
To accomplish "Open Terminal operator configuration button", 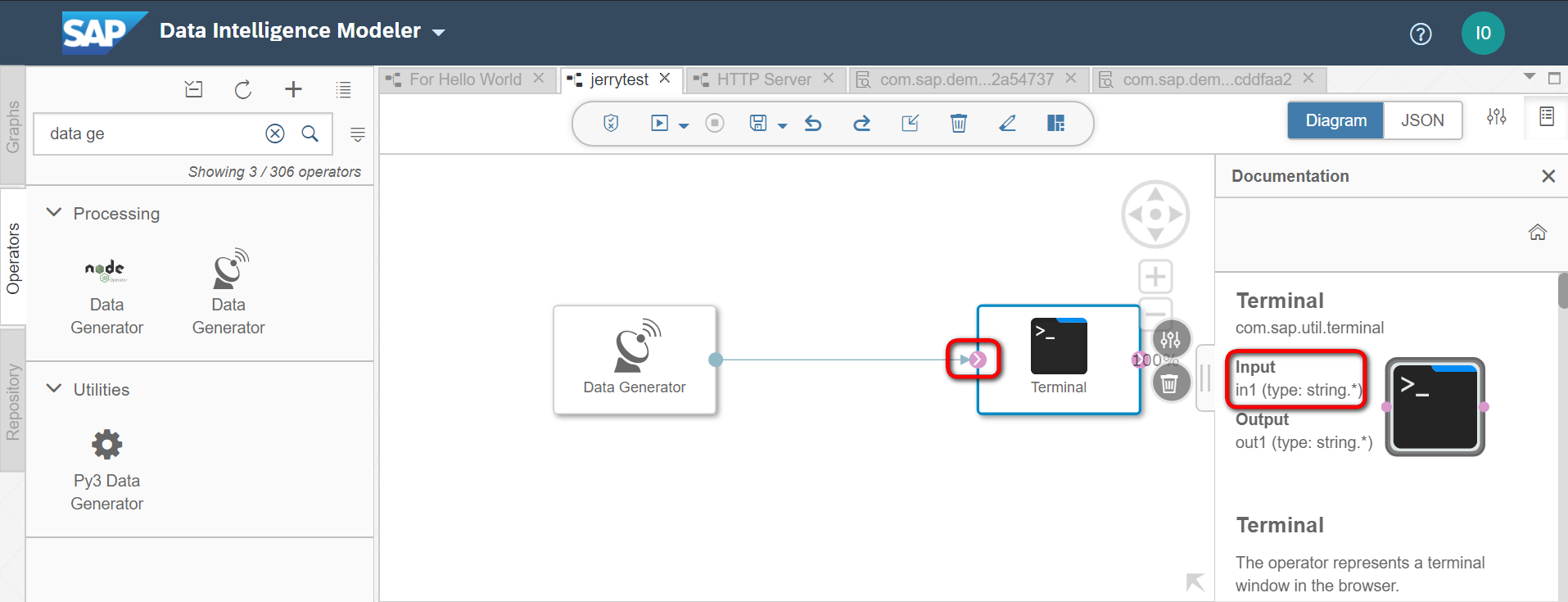I will click(1171, 339).
